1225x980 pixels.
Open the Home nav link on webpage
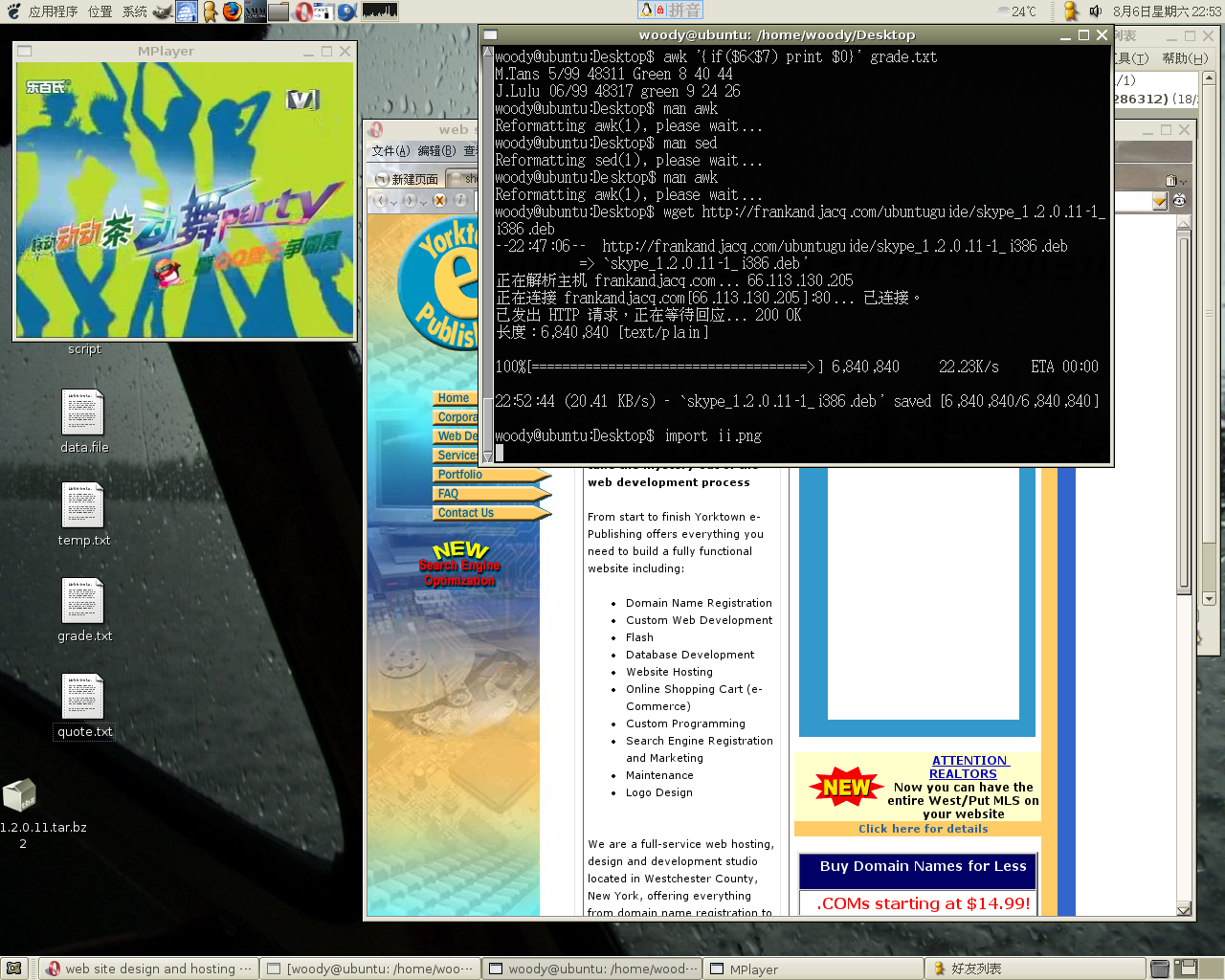tap(455, 398)
